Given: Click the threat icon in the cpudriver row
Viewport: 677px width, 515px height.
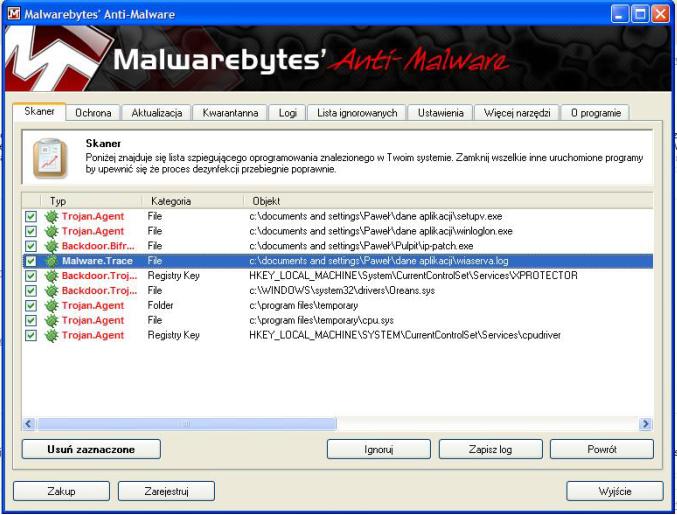Looking at the screenshot, I should [x=51, y=335].
